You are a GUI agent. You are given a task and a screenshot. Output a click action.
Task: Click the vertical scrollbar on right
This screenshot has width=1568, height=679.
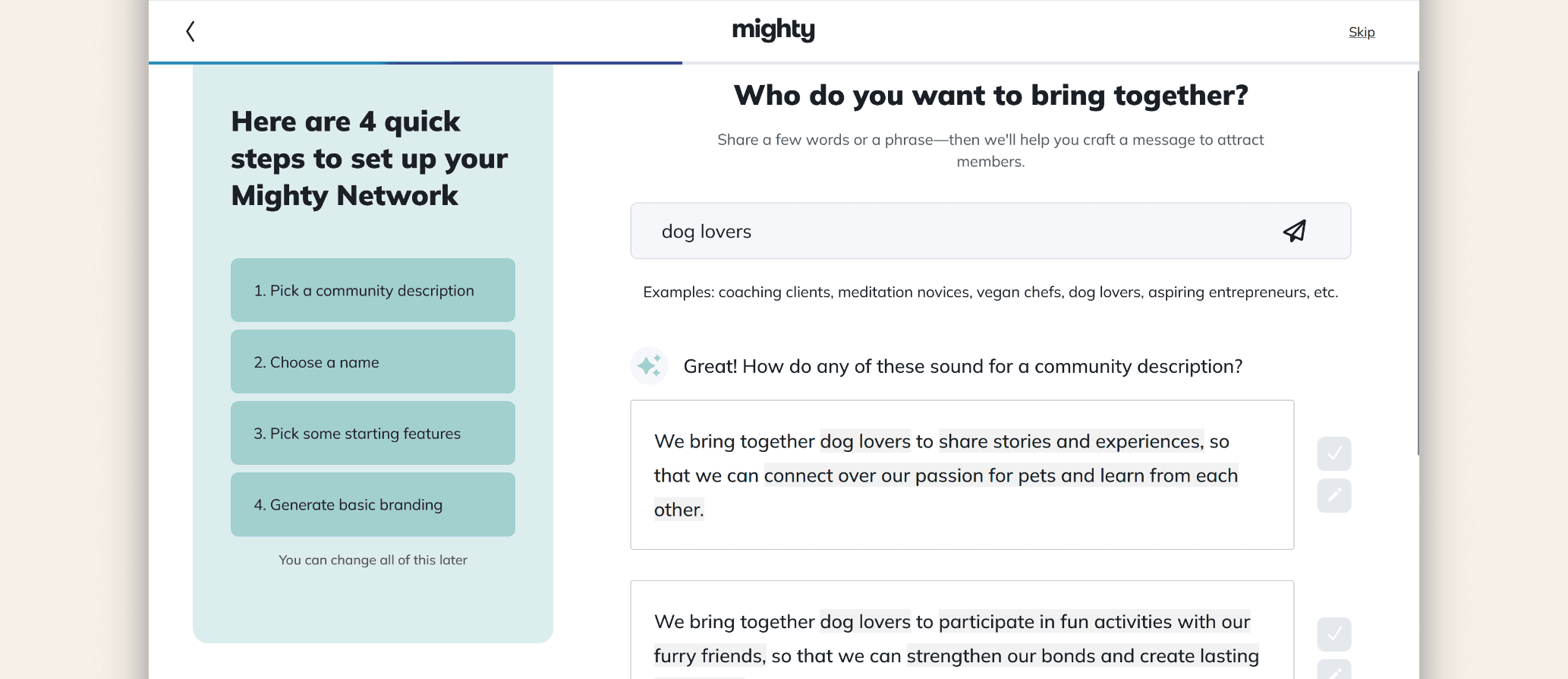point(1418,263)
